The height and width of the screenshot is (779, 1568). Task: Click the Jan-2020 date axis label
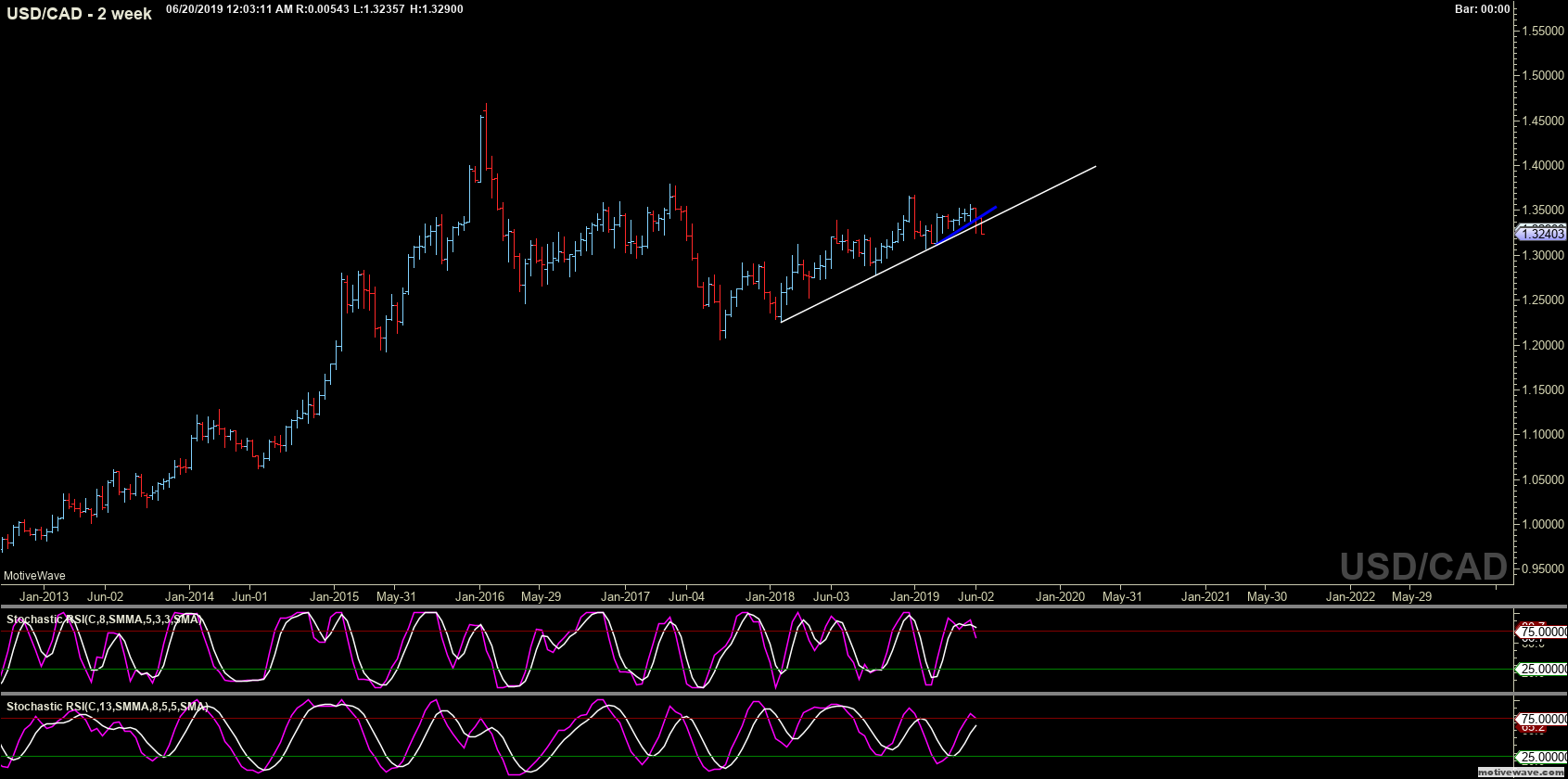click(1060, 596)
